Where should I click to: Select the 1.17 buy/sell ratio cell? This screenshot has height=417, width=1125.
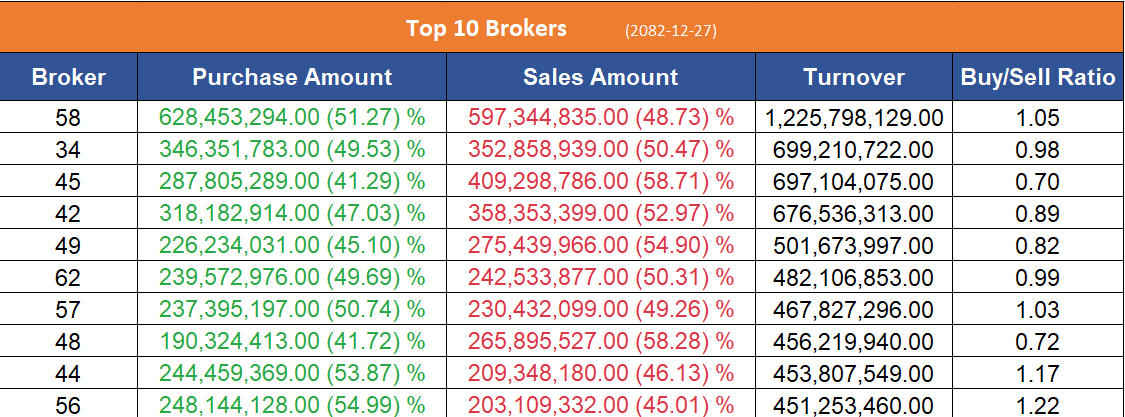coord(1037,374)
